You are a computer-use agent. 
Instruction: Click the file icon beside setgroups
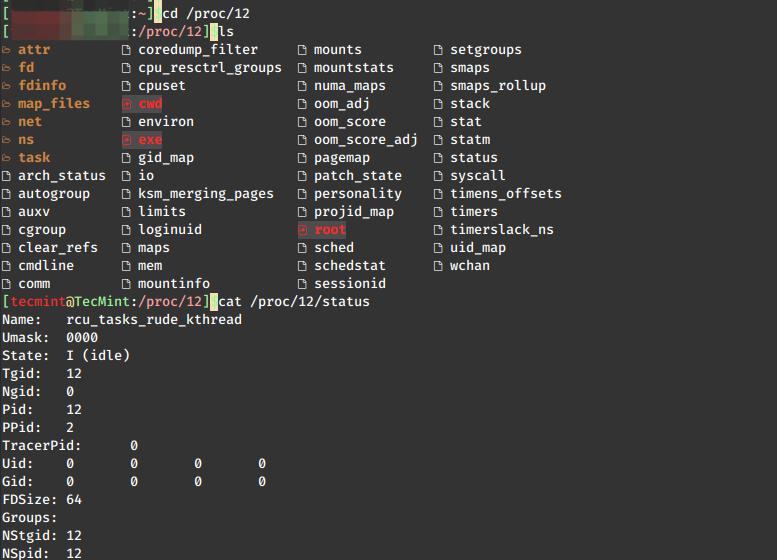tap(439, 50)
